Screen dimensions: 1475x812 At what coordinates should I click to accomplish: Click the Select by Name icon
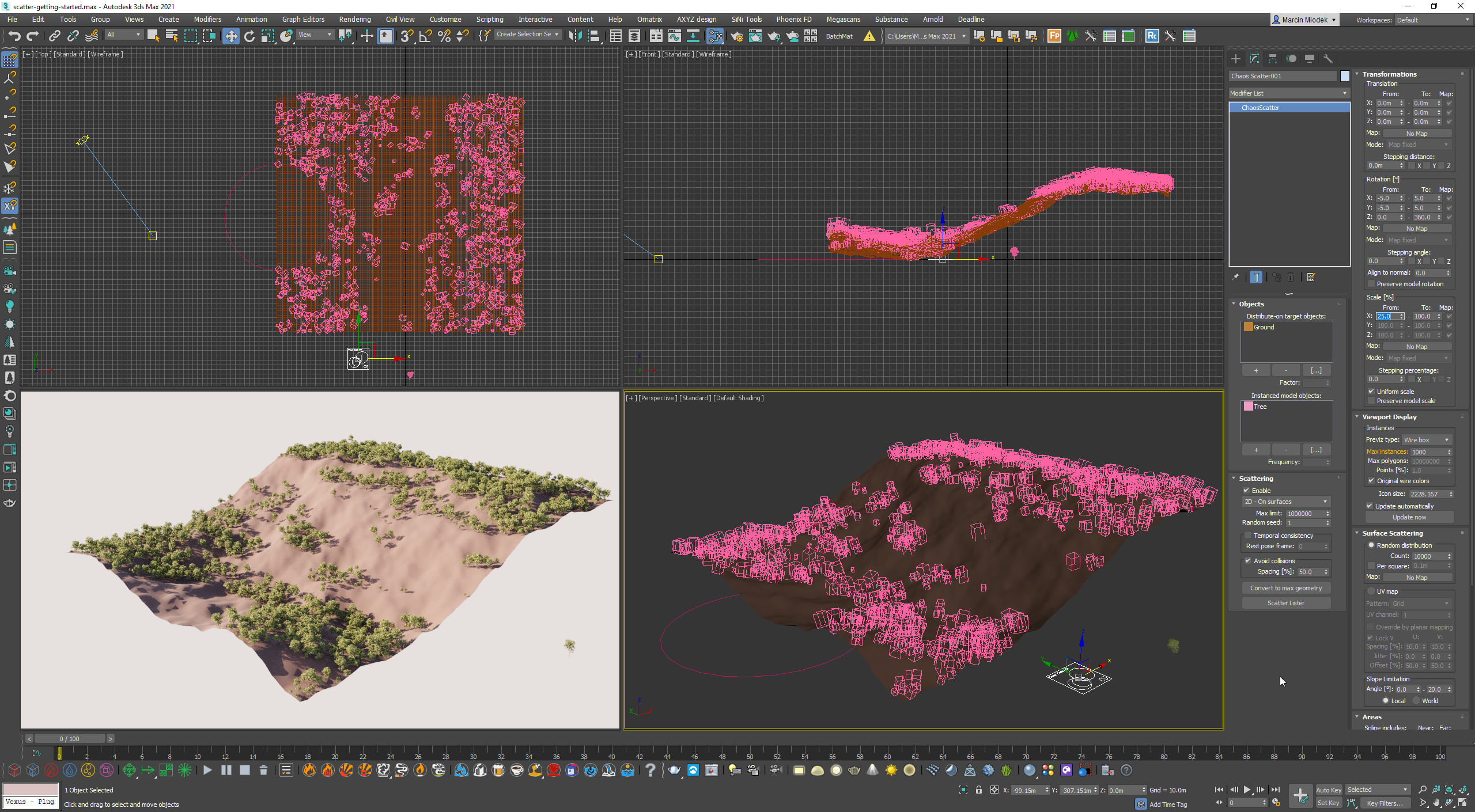point(171,36)
